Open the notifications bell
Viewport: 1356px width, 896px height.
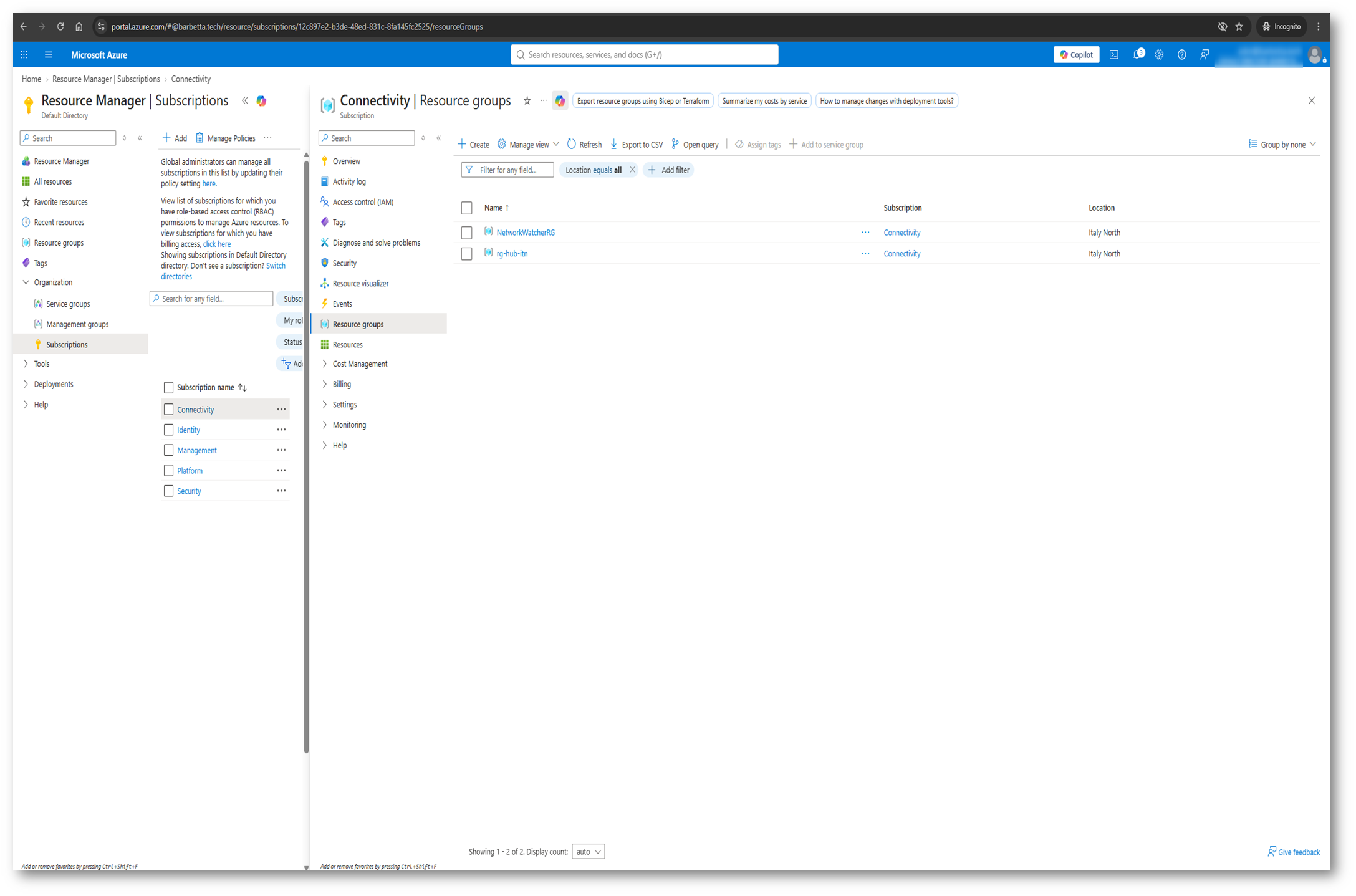[x=1138, y=54]
